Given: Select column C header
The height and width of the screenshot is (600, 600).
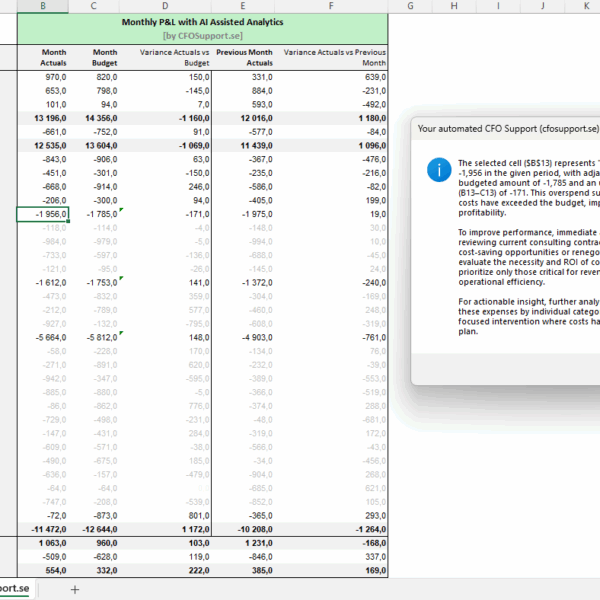Looking at the screenshot, I should point(94,6).
